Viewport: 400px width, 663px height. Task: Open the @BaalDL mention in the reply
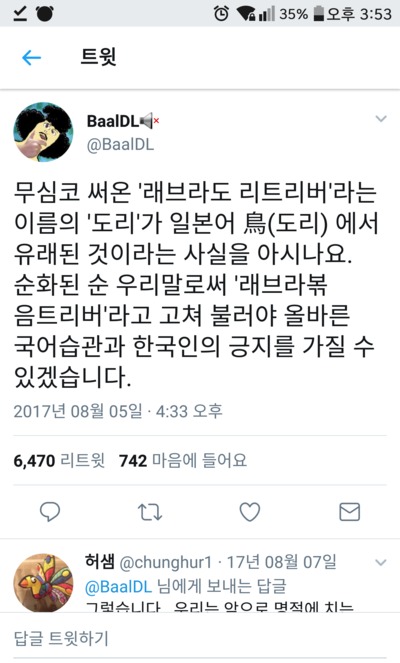coord(118,586)
